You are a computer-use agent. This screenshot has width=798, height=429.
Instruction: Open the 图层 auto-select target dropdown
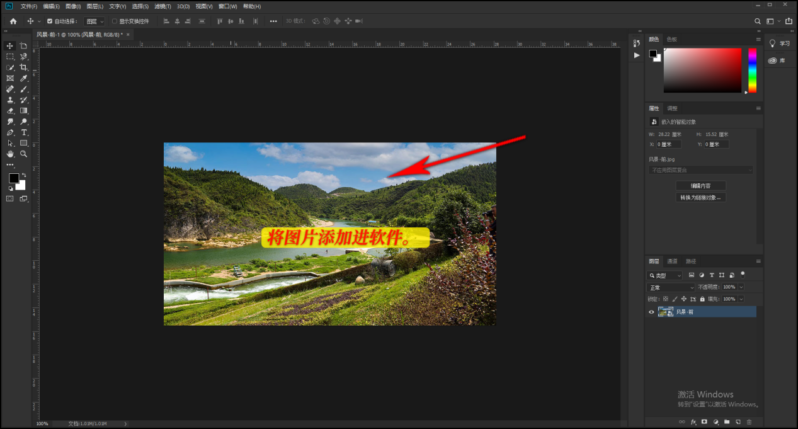(x=94, y=20)
